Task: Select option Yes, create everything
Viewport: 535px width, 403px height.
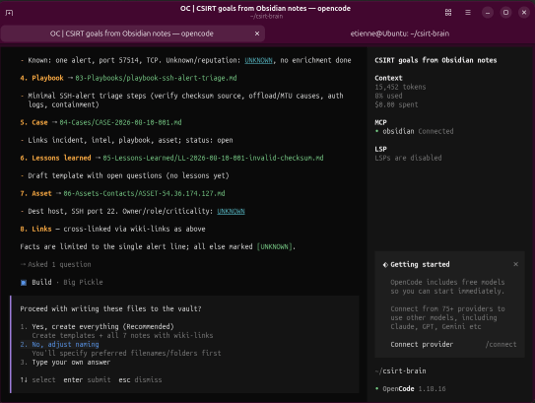Action: pyautogui.click(x=103, y=327)
